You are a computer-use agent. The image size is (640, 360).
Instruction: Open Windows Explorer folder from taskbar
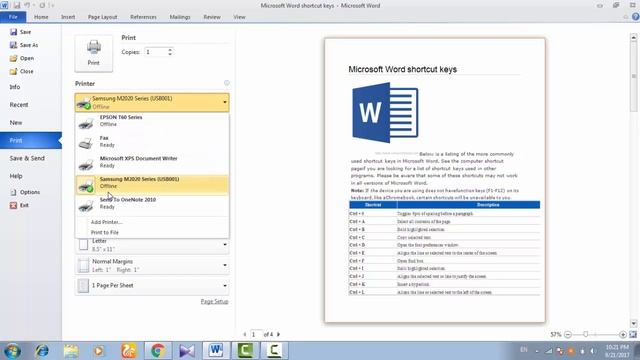coord(71,351)
